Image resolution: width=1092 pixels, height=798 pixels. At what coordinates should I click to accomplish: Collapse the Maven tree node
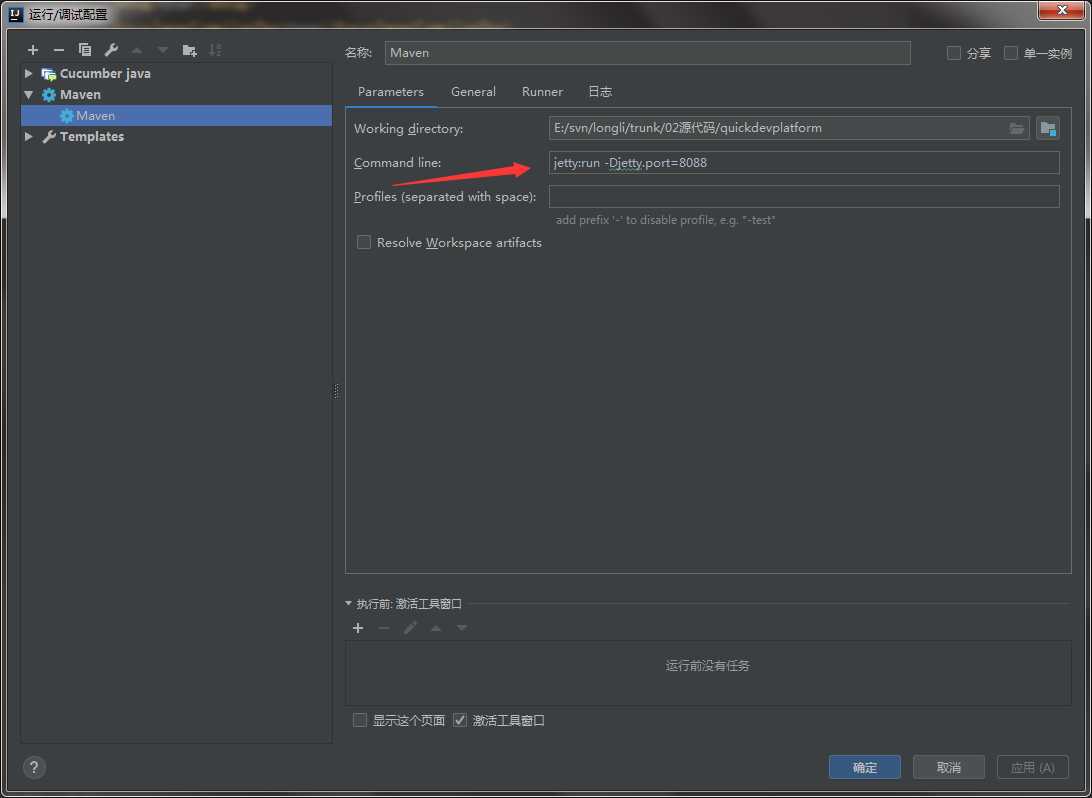click(x=29, y=94)
